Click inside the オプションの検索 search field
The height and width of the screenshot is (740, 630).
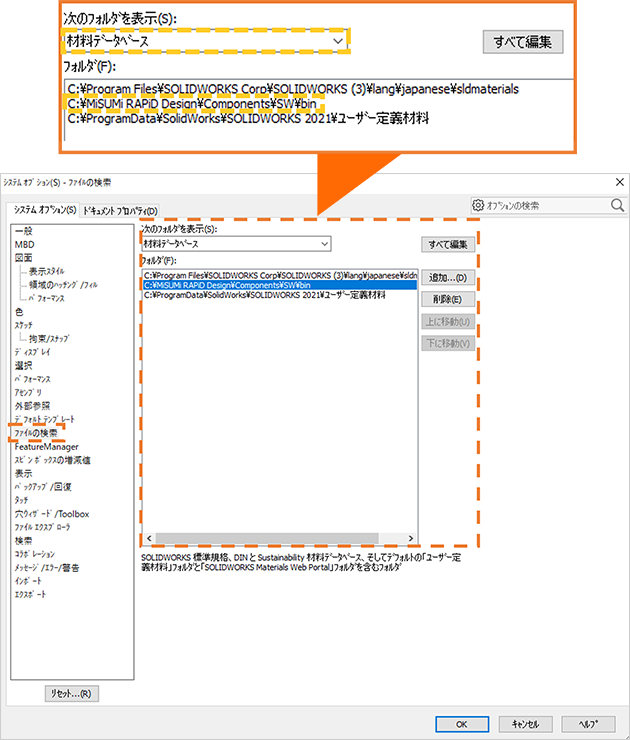click(545, 205)
